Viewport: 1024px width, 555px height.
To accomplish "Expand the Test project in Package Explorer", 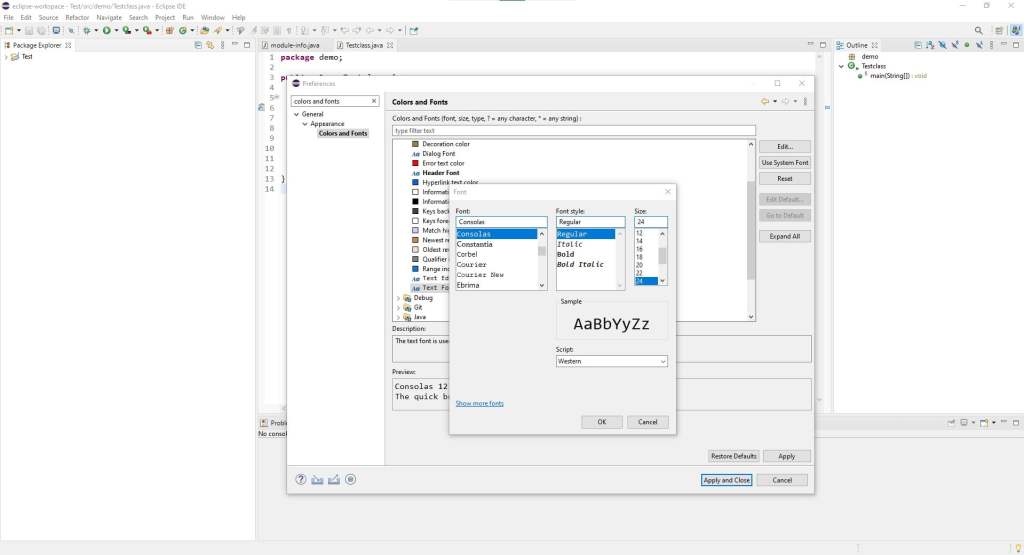I will coord(6,57).
